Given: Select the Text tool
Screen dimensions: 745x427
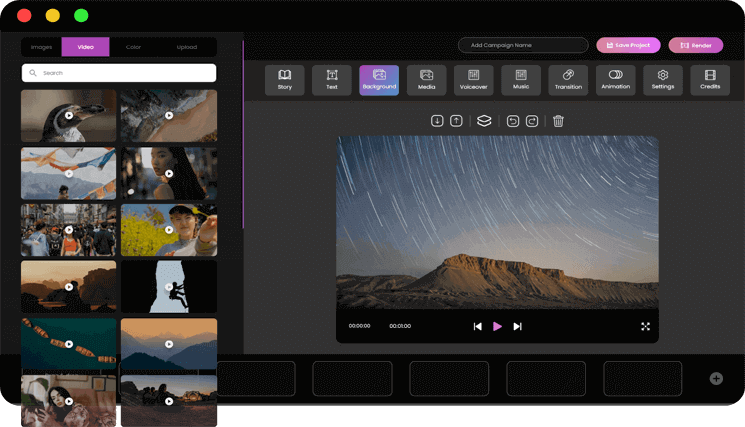Looking at the screenshot, I should click(x=332, y=80).
